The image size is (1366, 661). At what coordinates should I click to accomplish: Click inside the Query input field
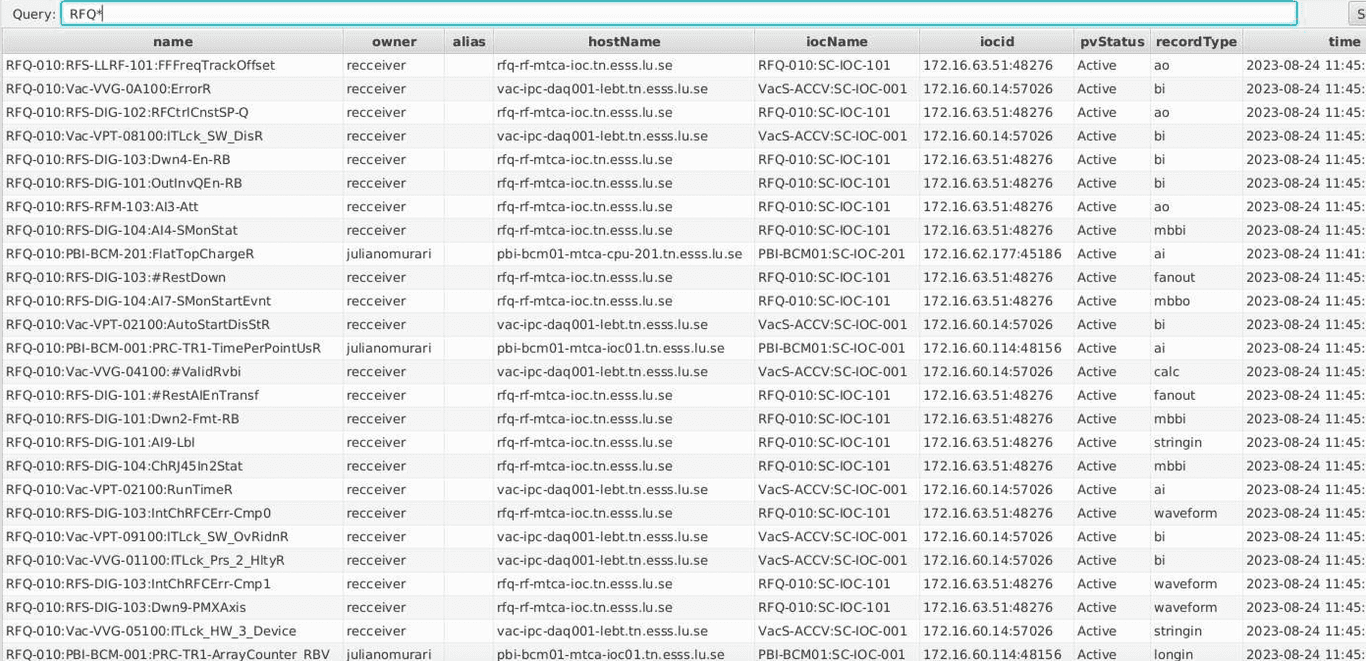point(678,14)
